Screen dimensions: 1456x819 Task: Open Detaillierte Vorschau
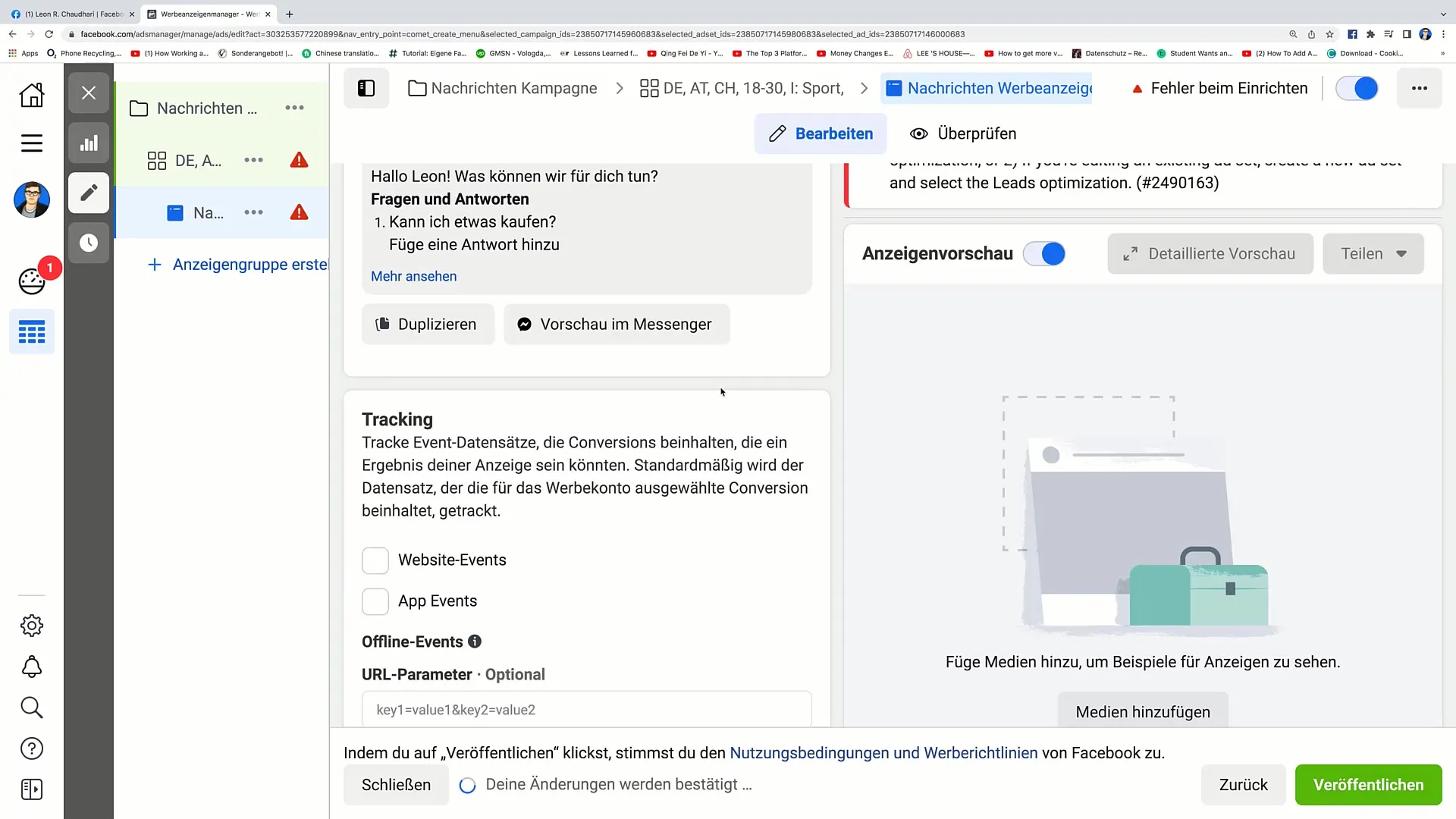(1210, 254)
